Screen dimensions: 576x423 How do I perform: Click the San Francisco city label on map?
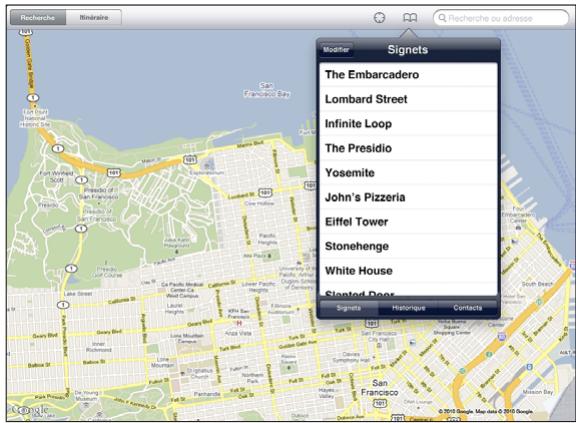pyautogui.click(x=379, y=388)
